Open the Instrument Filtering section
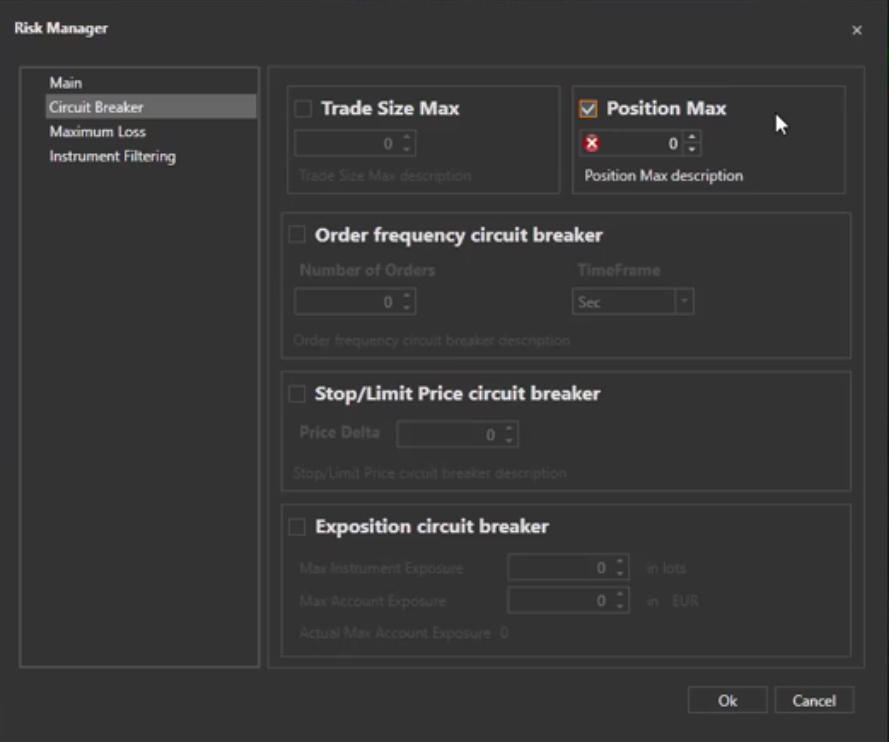Screen dimensions: 889x742 (112, 156)
